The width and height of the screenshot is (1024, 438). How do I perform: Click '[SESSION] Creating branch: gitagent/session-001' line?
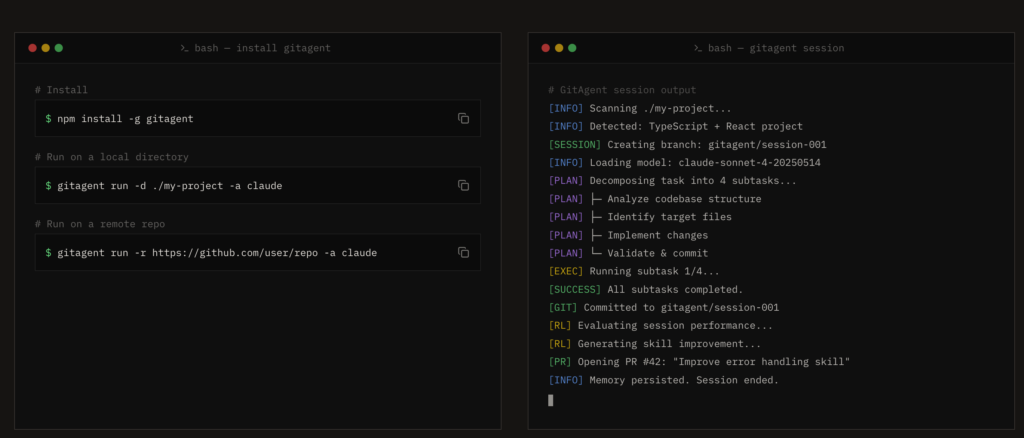point(688,145)
